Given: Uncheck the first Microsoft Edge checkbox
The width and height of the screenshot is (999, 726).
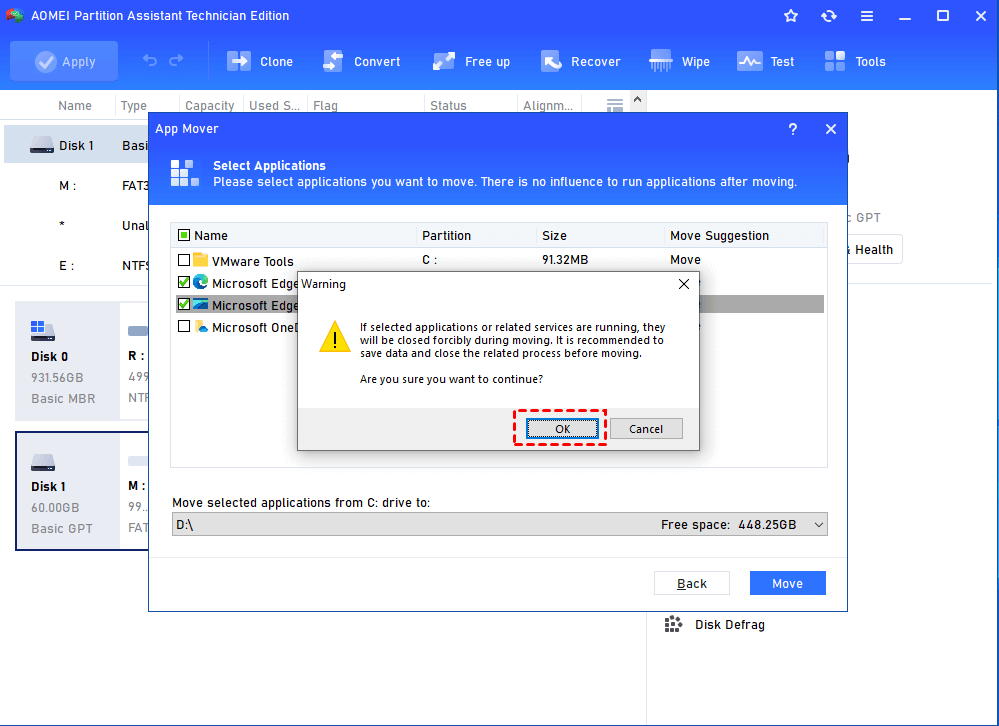Looking at the screenshot, I should [x=184, y=283].
